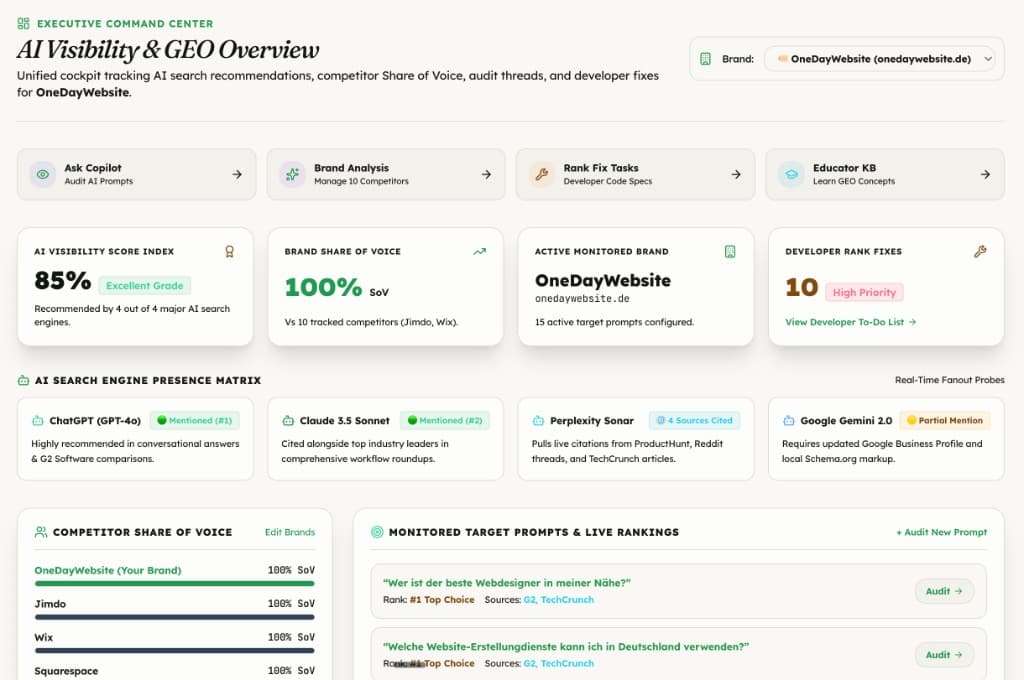The image size is (1024, 680).
Task: Click the wrench icon on Developer Rank Fixes card
Action: click(x=980, y=251)
